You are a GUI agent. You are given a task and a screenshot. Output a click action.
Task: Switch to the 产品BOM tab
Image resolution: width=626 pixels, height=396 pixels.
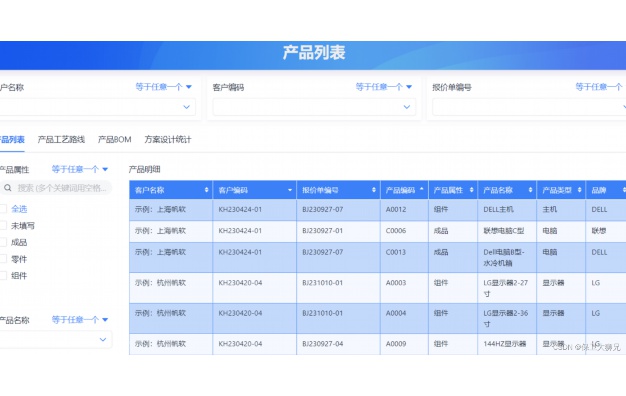tap(115, 139)
